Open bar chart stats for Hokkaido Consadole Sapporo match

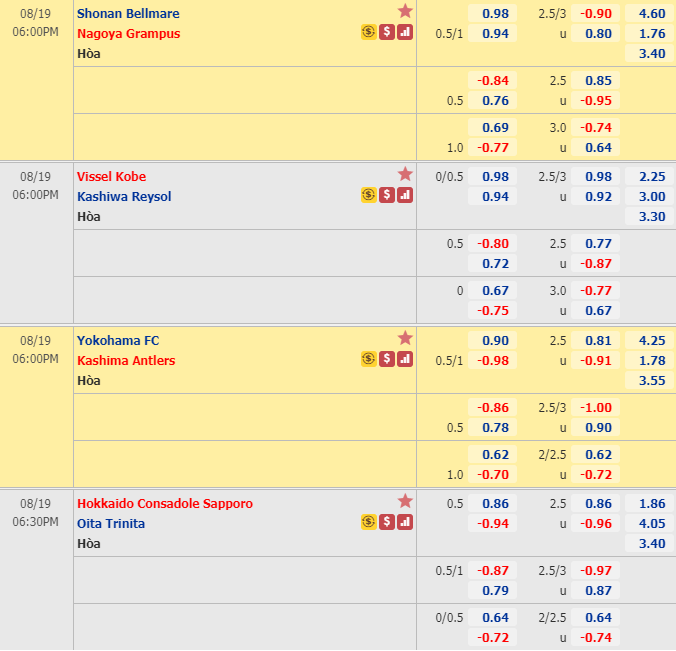coord(405,522)
